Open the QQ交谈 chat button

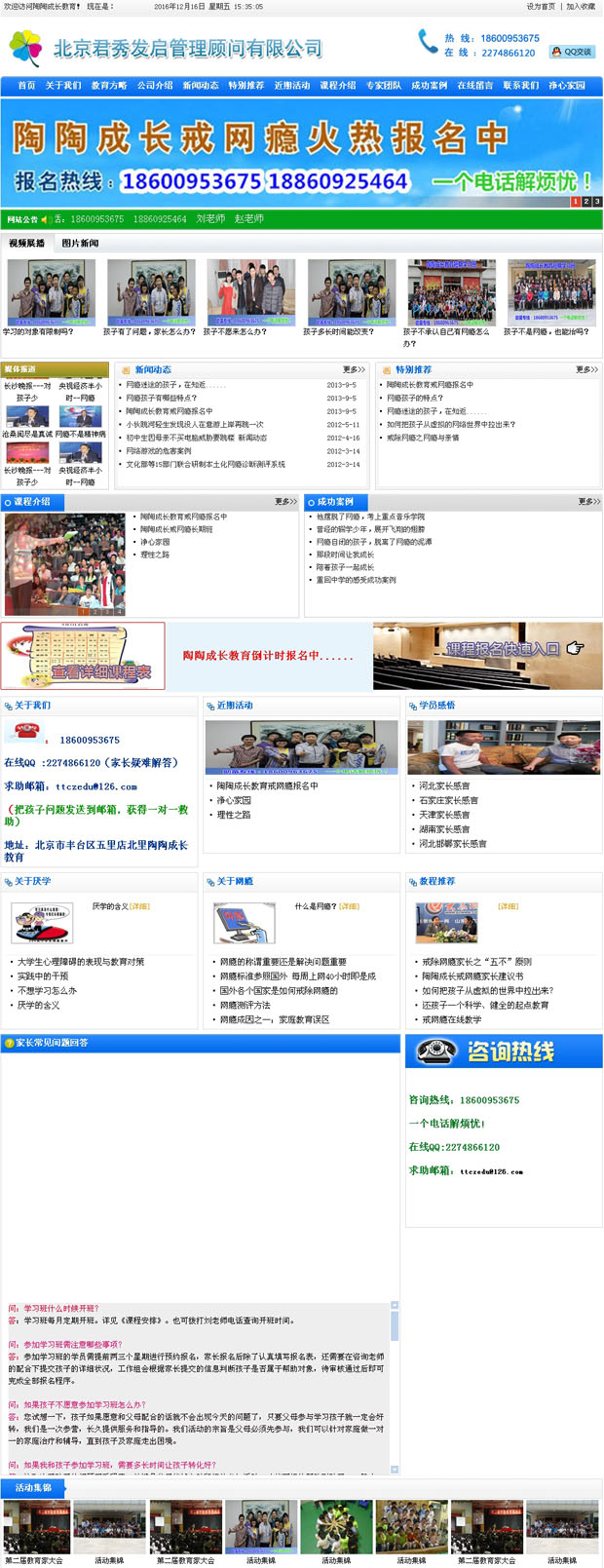pos(571,52)
